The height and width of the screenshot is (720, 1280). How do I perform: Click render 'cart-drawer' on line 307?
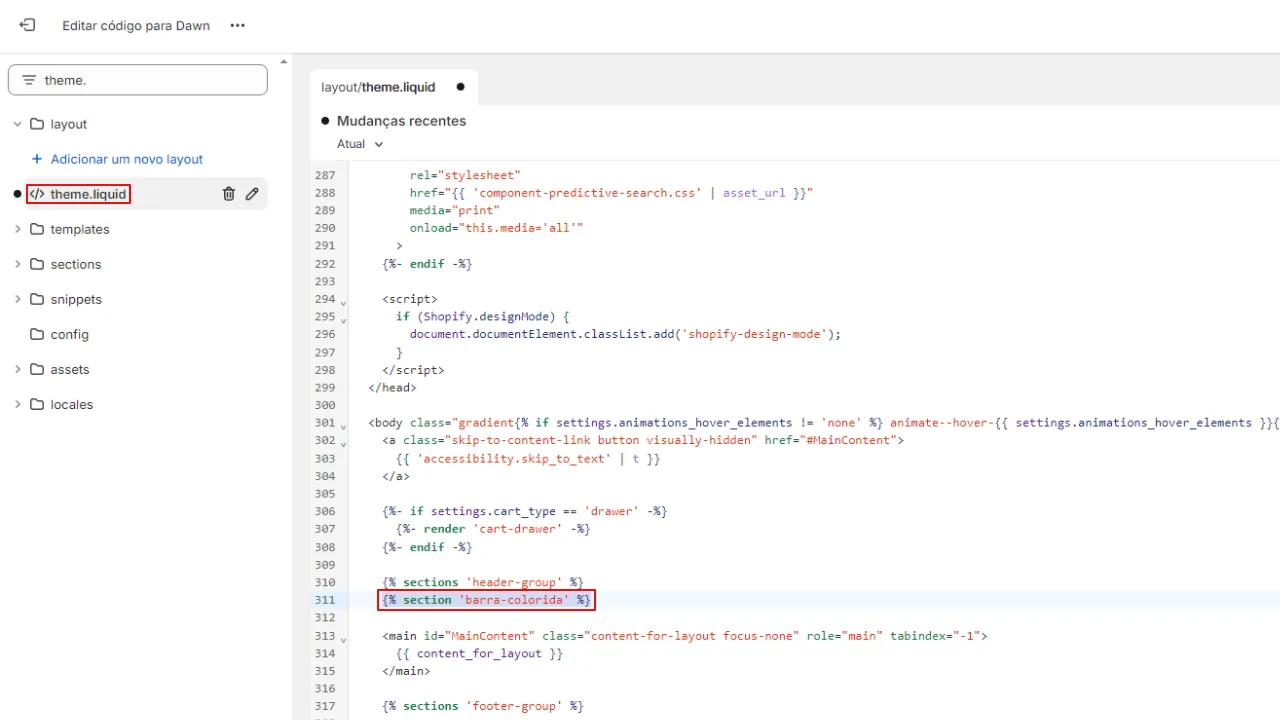point(493,529)
